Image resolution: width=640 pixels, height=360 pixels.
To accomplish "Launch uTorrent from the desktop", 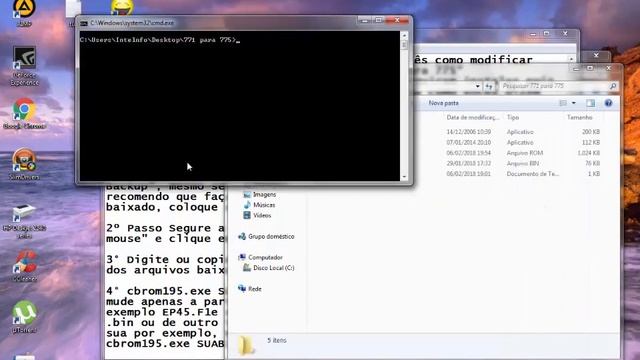I will [24, 317].
